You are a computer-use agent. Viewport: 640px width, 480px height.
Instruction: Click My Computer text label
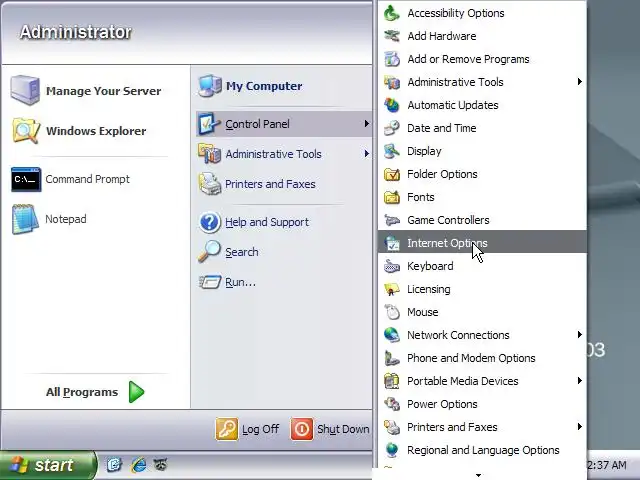(264, 86)
